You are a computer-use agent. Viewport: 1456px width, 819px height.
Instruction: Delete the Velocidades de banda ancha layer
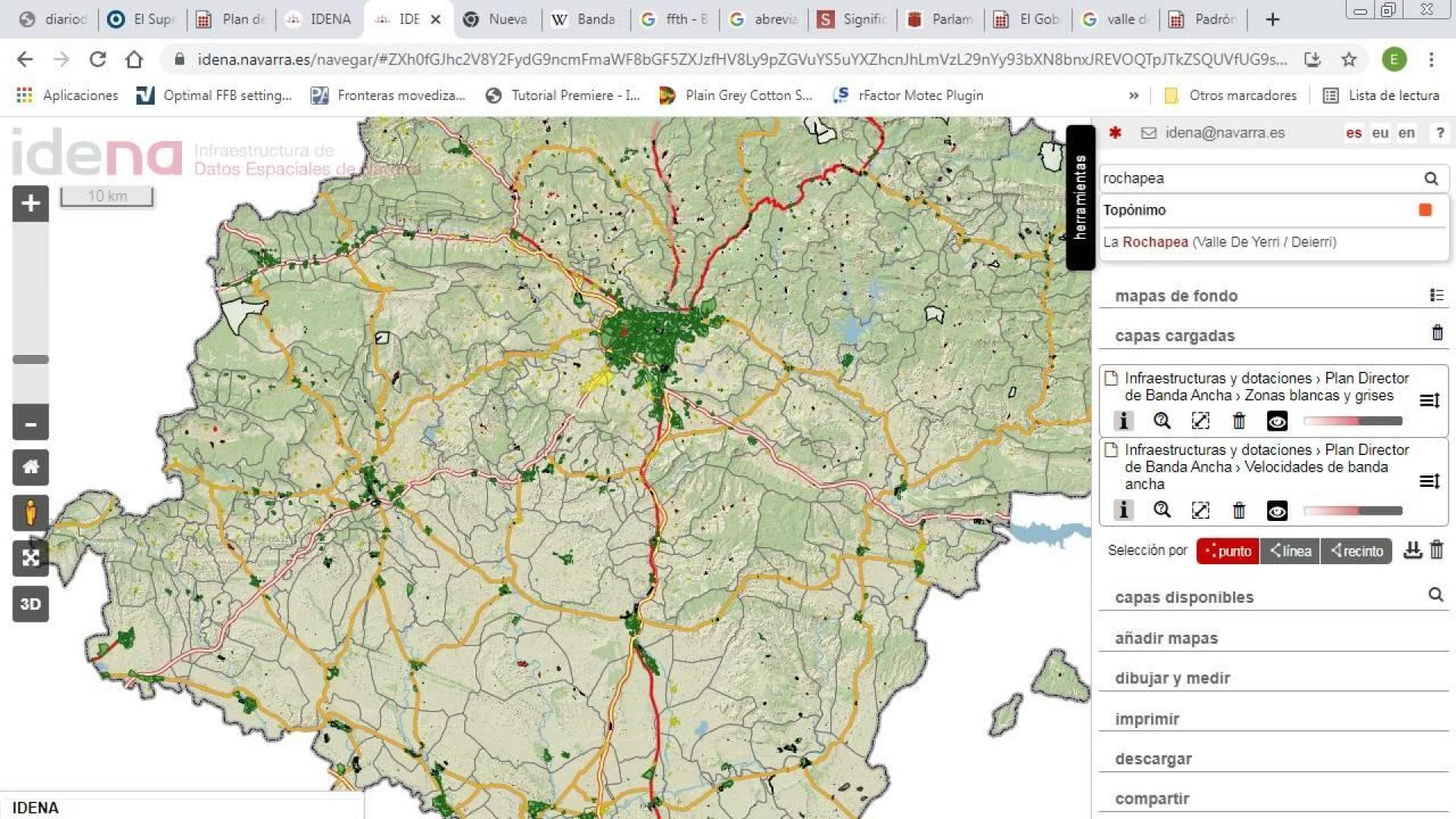(x=1238, y=510)
